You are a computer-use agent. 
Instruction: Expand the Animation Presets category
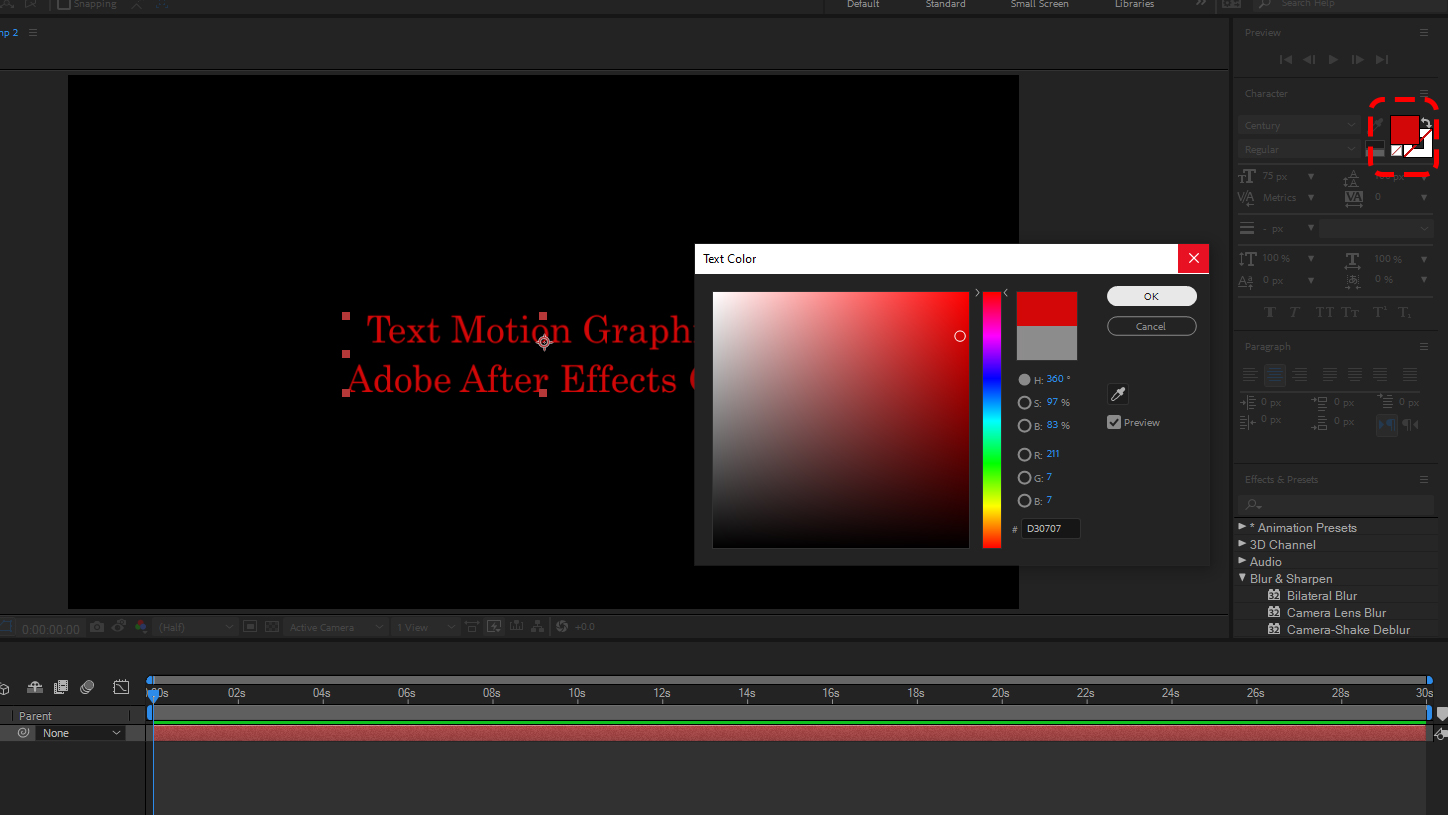[1243, 527]
